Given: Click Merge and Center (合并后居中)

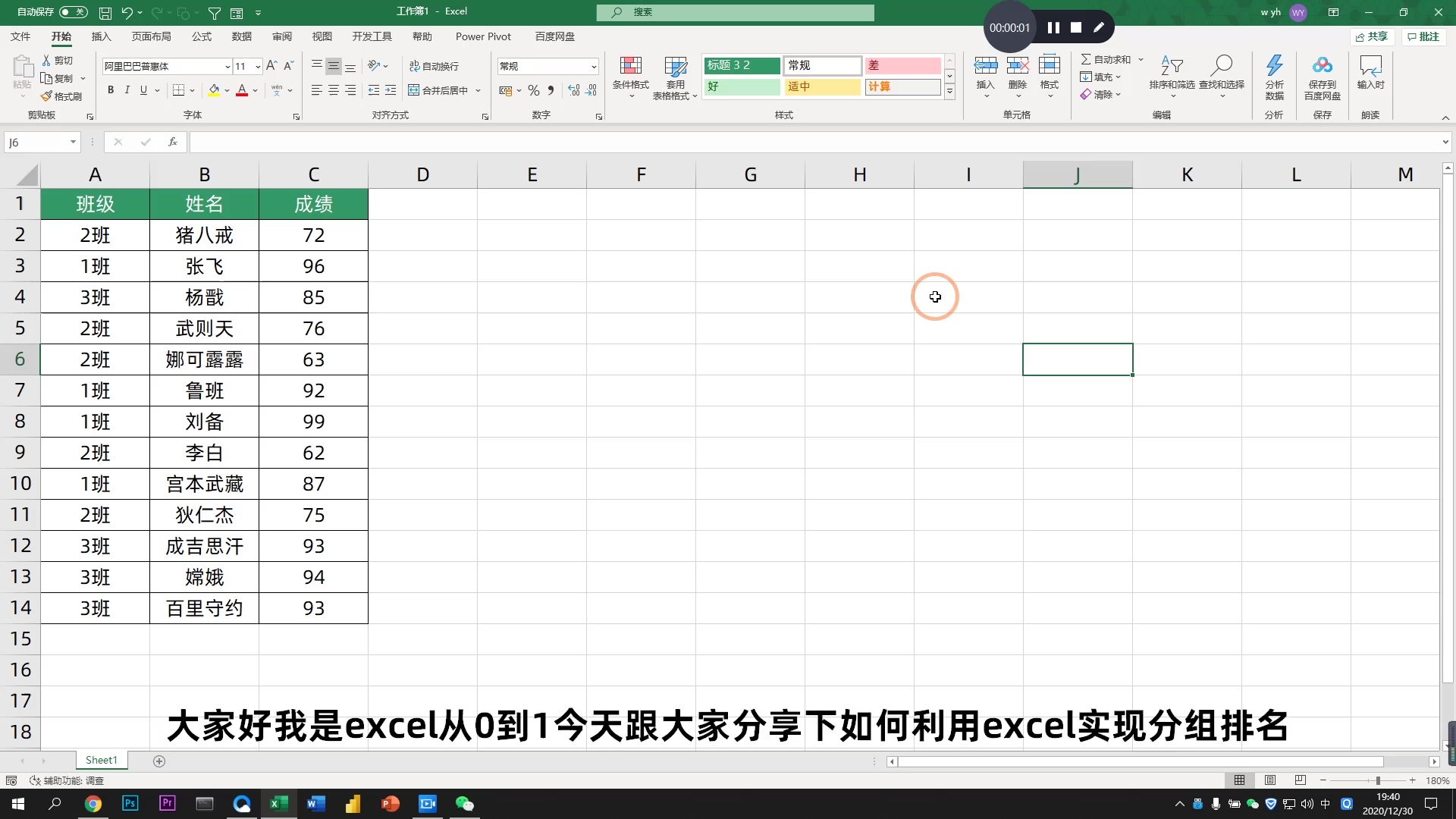Looking at the screenshot, I should click(438, 90).
